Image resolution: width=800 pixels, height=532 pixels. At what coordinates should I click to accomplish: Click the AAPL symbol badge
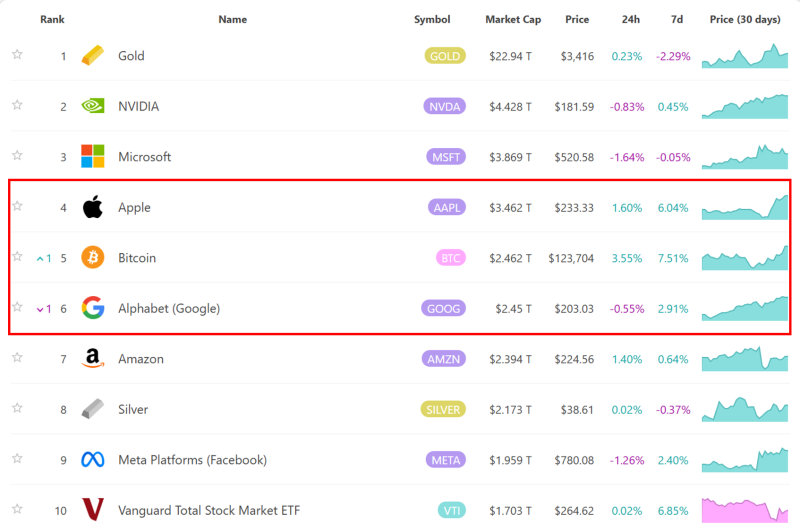(446, 207)
